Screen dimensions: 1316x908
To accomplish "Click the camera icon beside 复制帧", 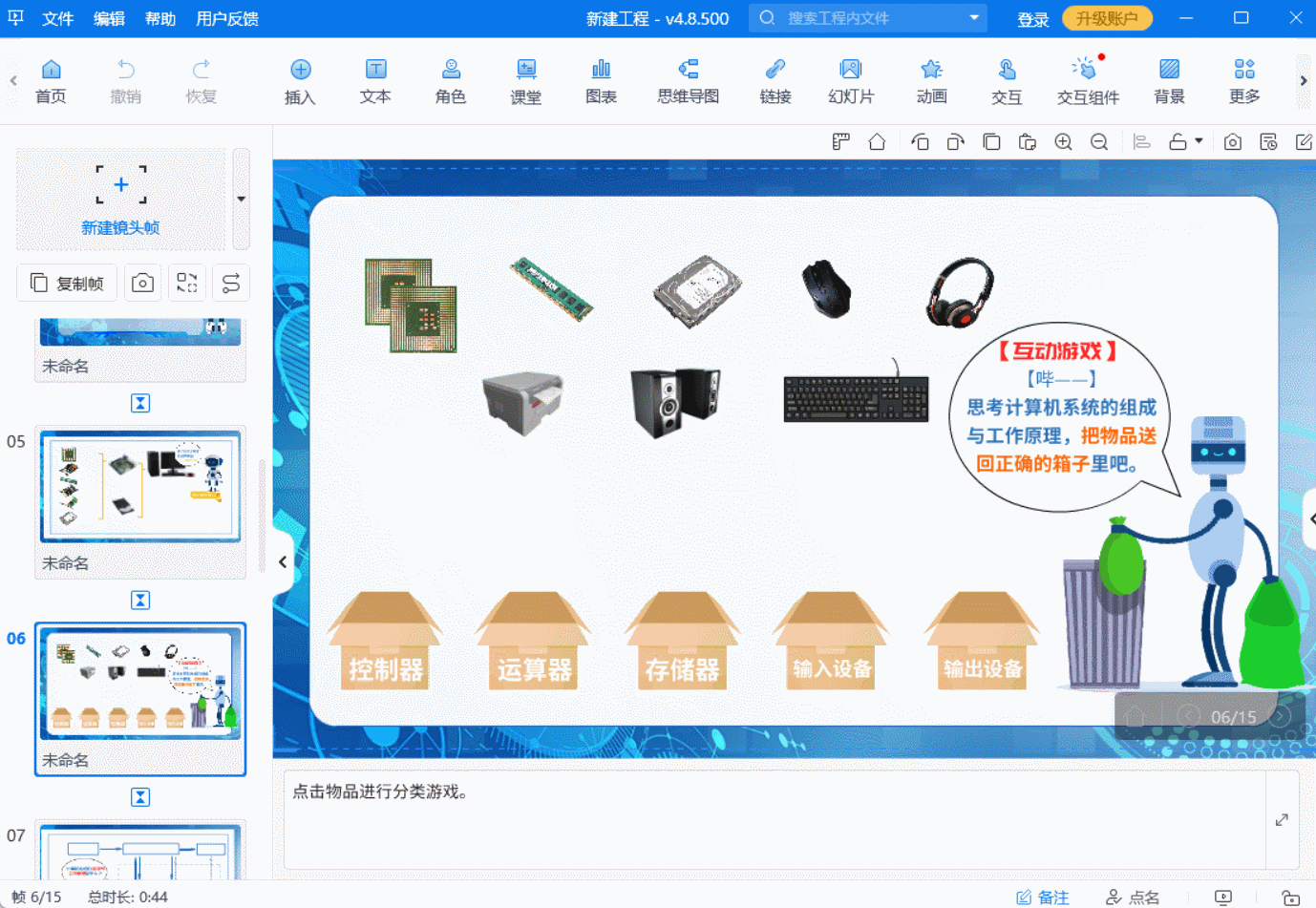I will pyautogui.click(x=142, y=283).
